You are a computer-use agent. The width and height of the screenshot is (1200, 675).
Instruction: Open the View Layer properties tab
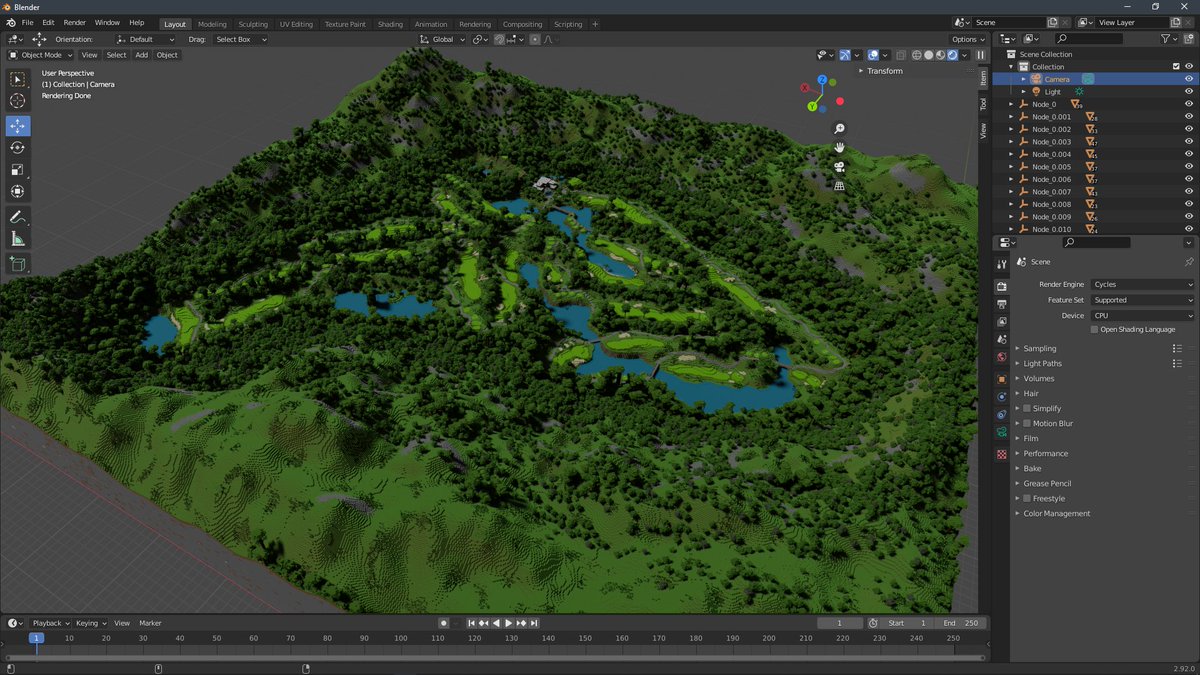(x=1001, y=322)
